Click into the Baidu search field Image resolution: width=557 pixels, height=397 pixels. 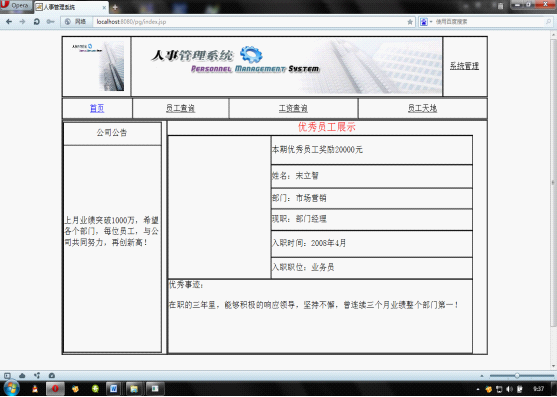click(488, 22)
